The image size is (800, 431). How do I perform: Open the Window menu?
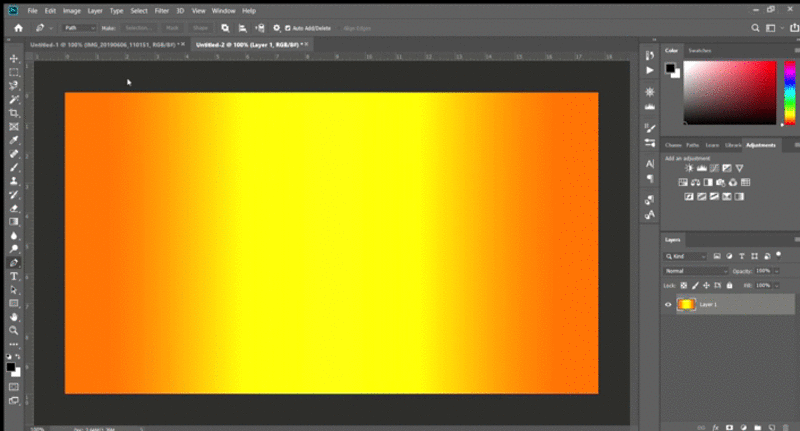tap(223, 11)
